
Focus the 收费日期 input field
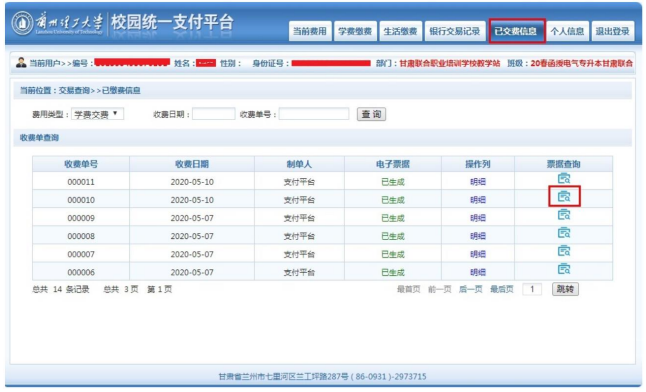213,114
